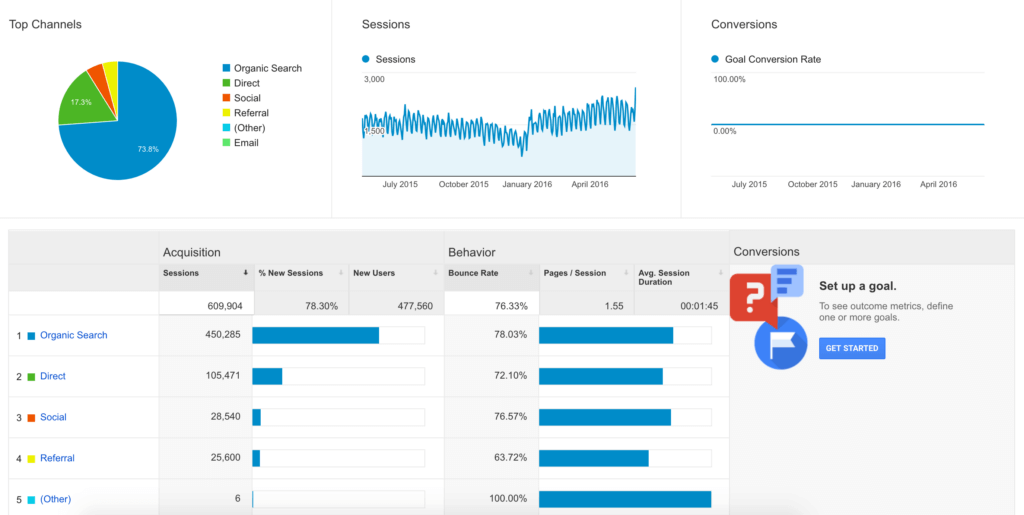The width and height of the screenshot is (1024, 515).
Task: Open the Social channel link
Action: (x=54, y=417)
